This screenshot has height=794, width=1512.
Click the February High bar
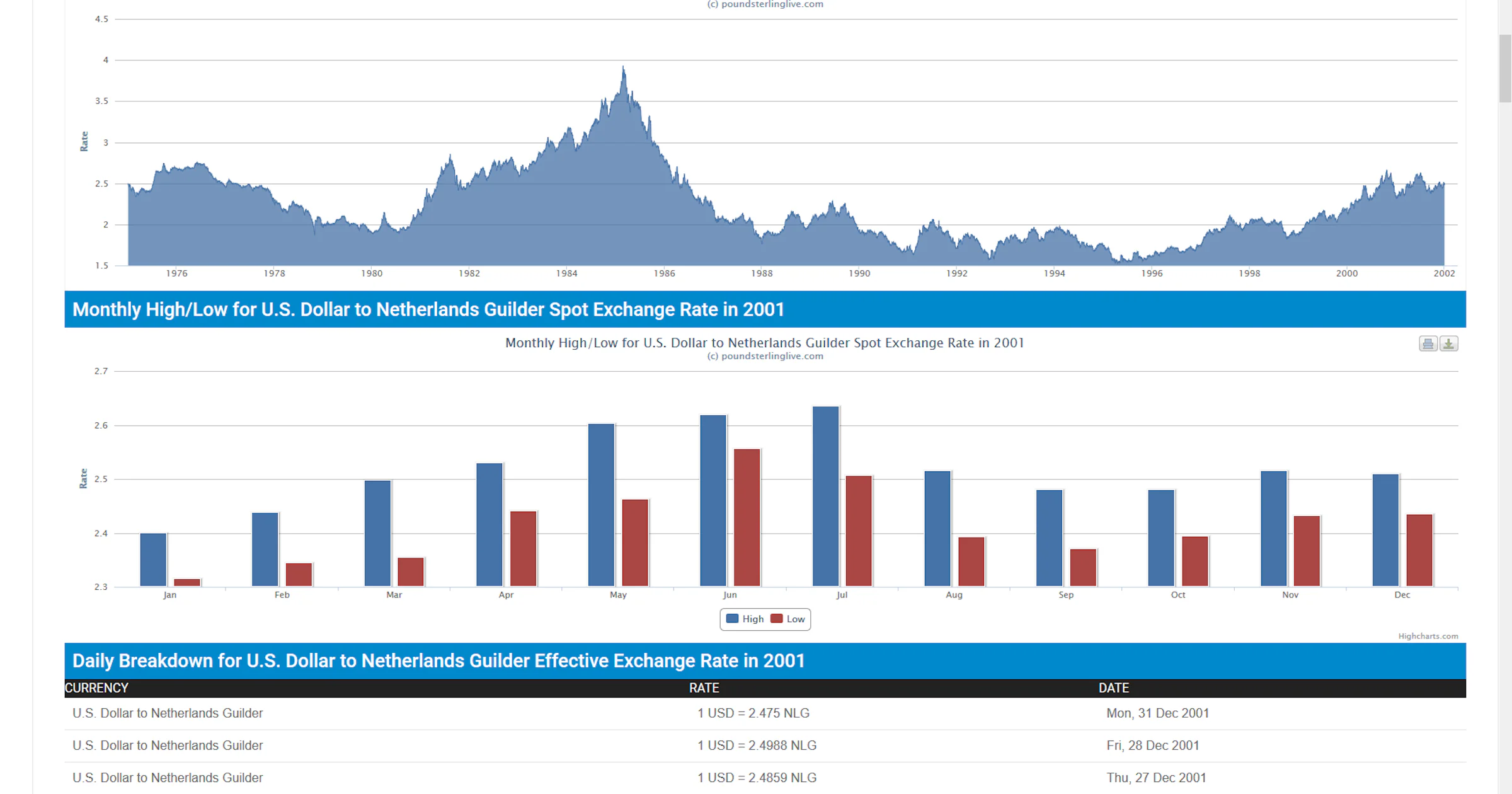[x=265, y=549]
